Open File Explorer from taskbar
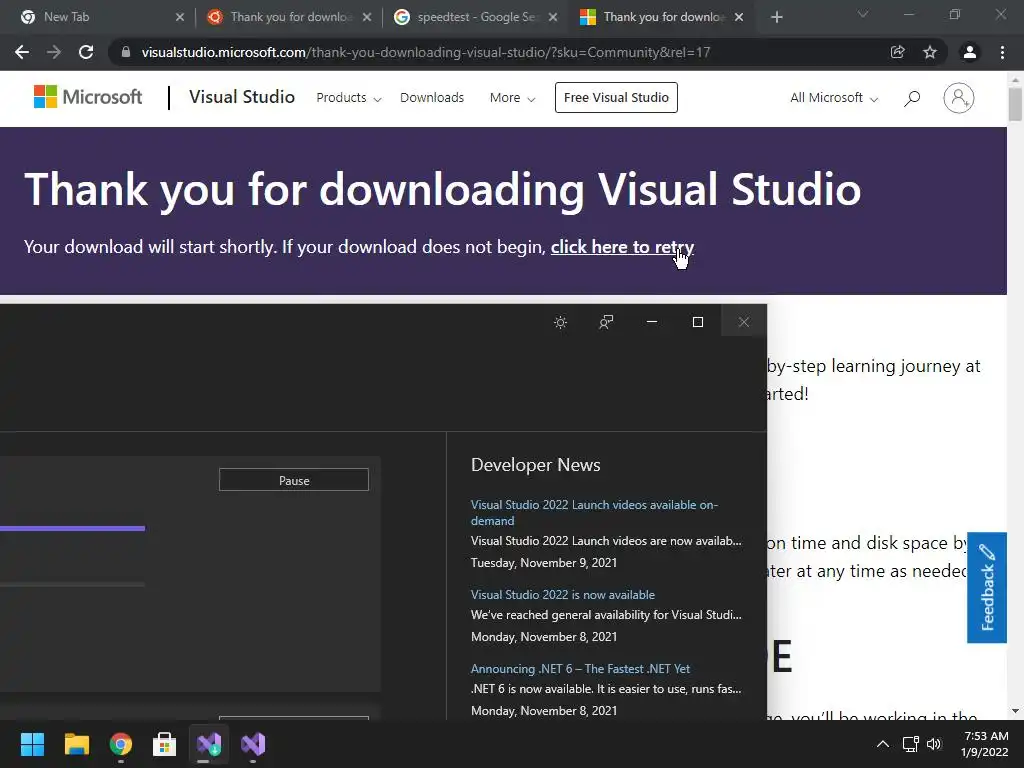Viewport: 1024px width, 768px height. point(76,744)
